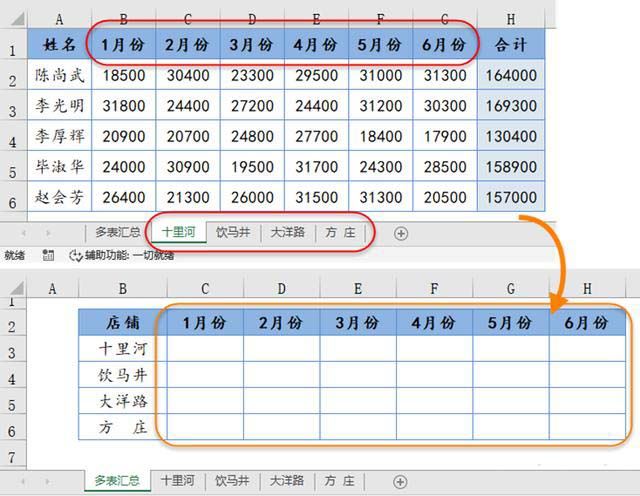Click the cell containing 26000
The image size is (640, 496).
click(x=252, y=197)
